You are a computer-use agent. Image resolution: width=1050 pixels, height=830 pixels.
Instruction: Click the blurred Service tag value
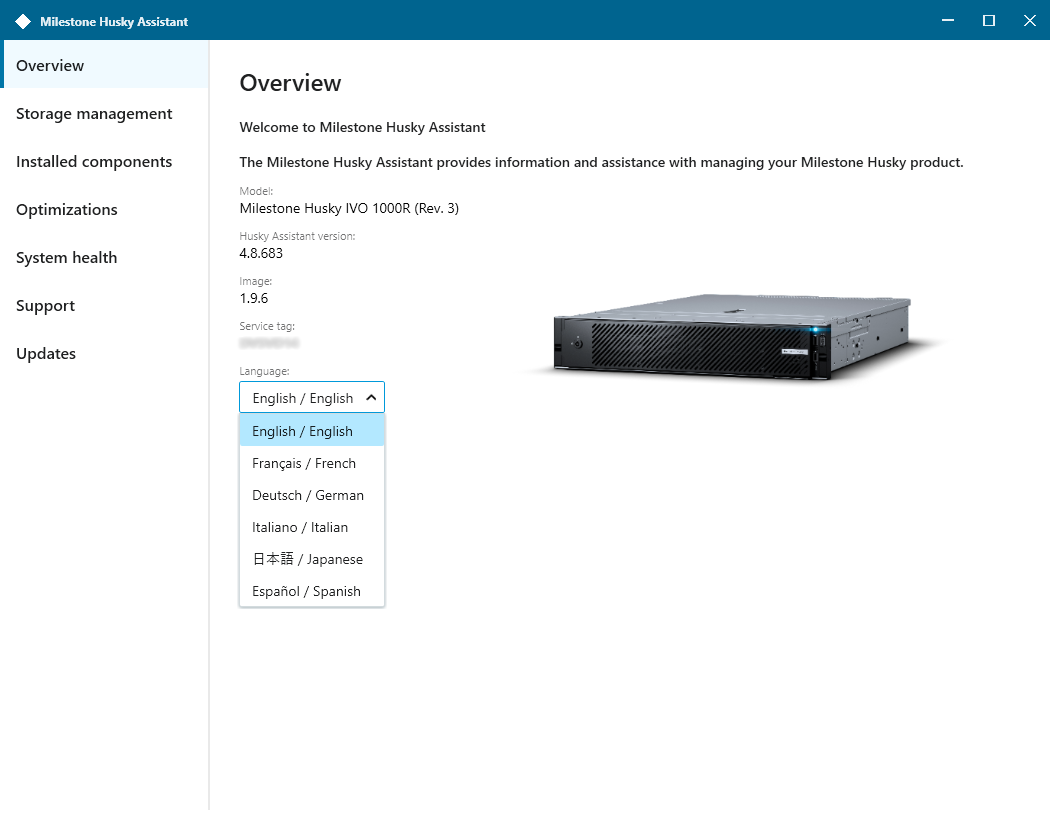click(x=269, y=343)
